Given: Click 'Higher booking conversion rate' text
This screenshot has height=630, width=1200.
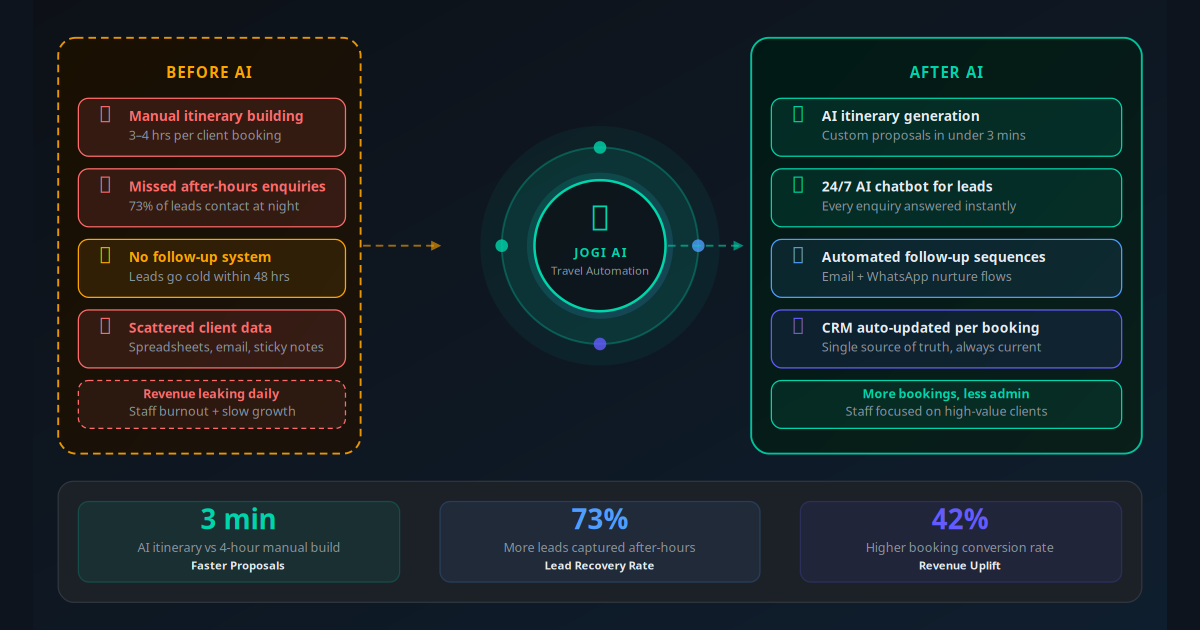Looking at the screenshot, I should point(960,548).
